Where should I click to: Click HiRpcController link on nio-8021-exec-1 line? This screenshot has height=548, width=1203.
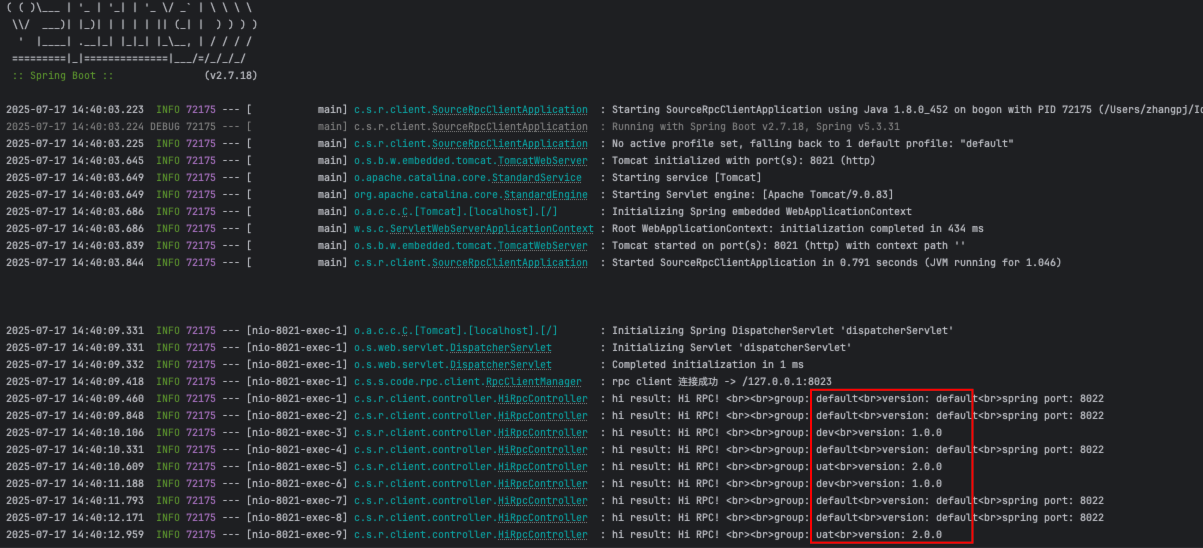(542, 399)
